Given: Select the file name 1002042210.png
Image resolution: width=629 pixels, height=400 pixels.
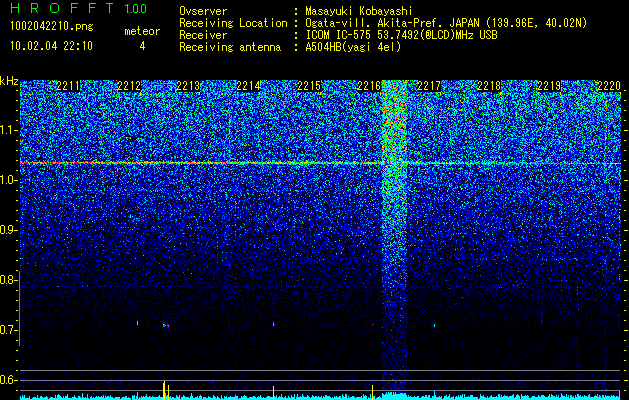Looking at the screenshot, I should click(52, 27).
